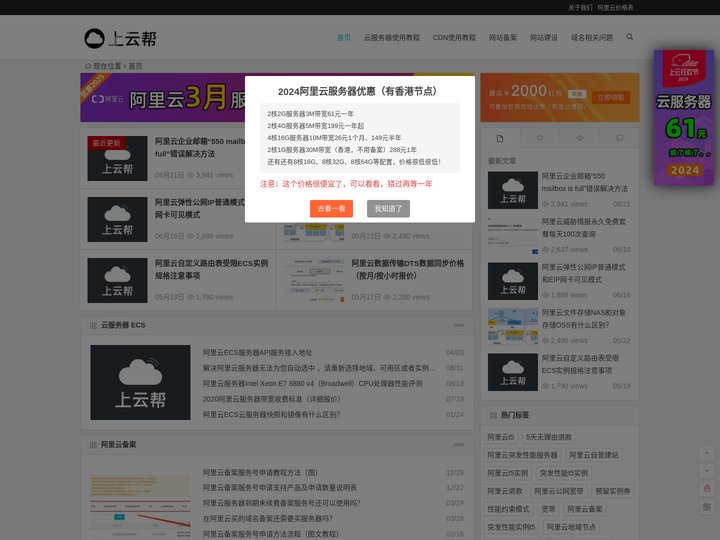Expand 阿里云备案 section more dots

458,444
